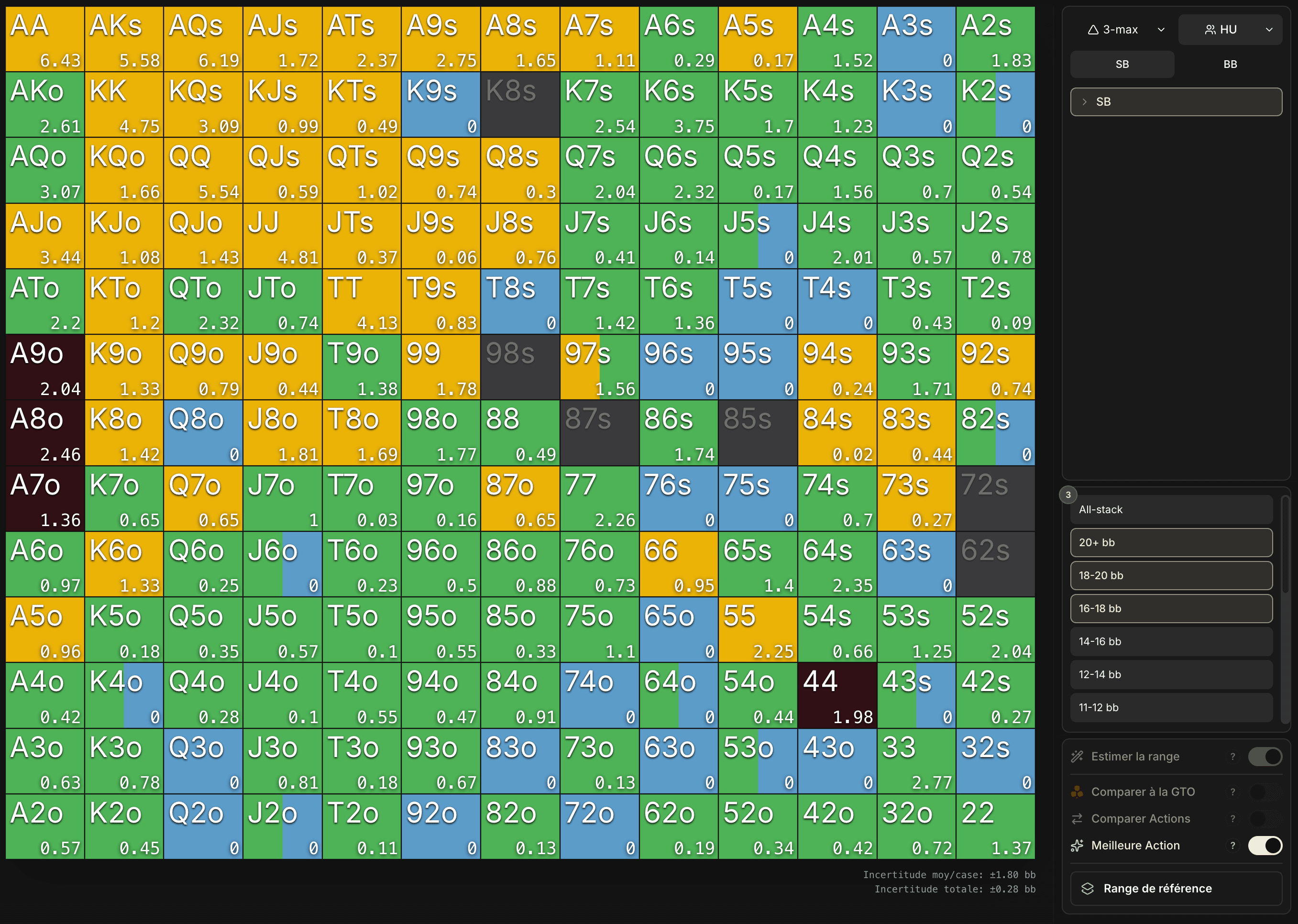
Task: Select the AKs hand cell
Action: tap(124, 39)
